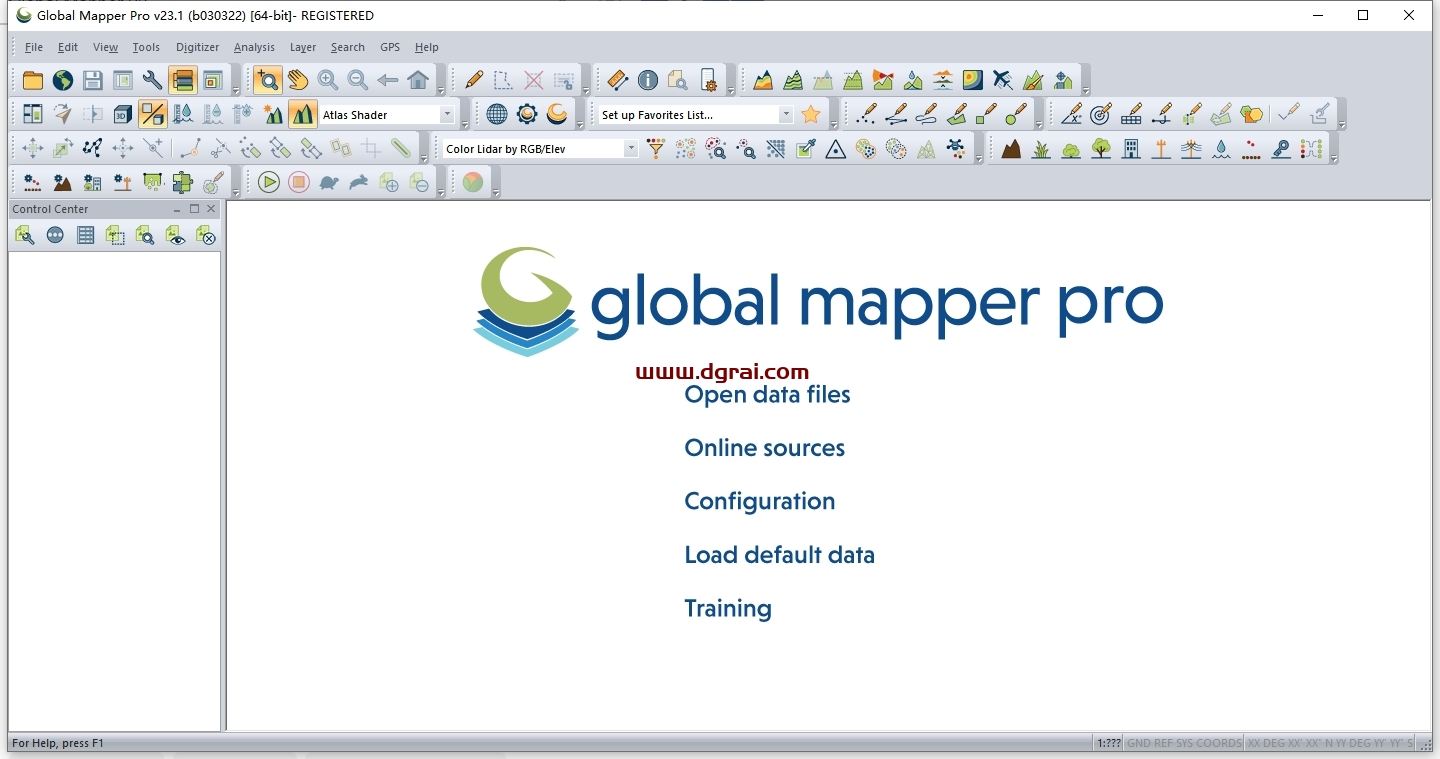Select the Measure ruler tool

pos(618,81)
